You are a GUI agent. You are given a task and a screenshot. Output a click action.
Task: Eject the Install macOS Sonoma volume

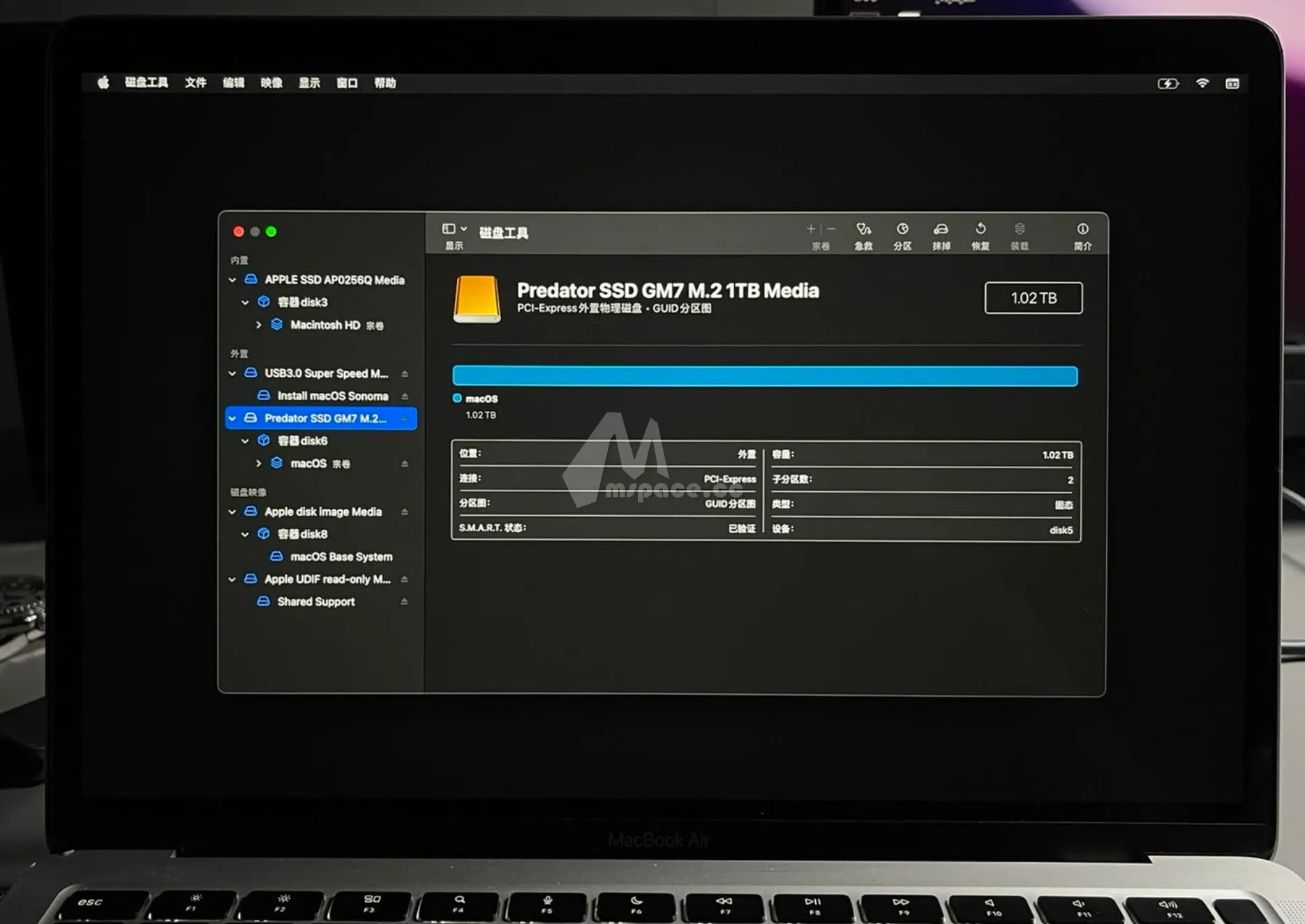[405, 396]
